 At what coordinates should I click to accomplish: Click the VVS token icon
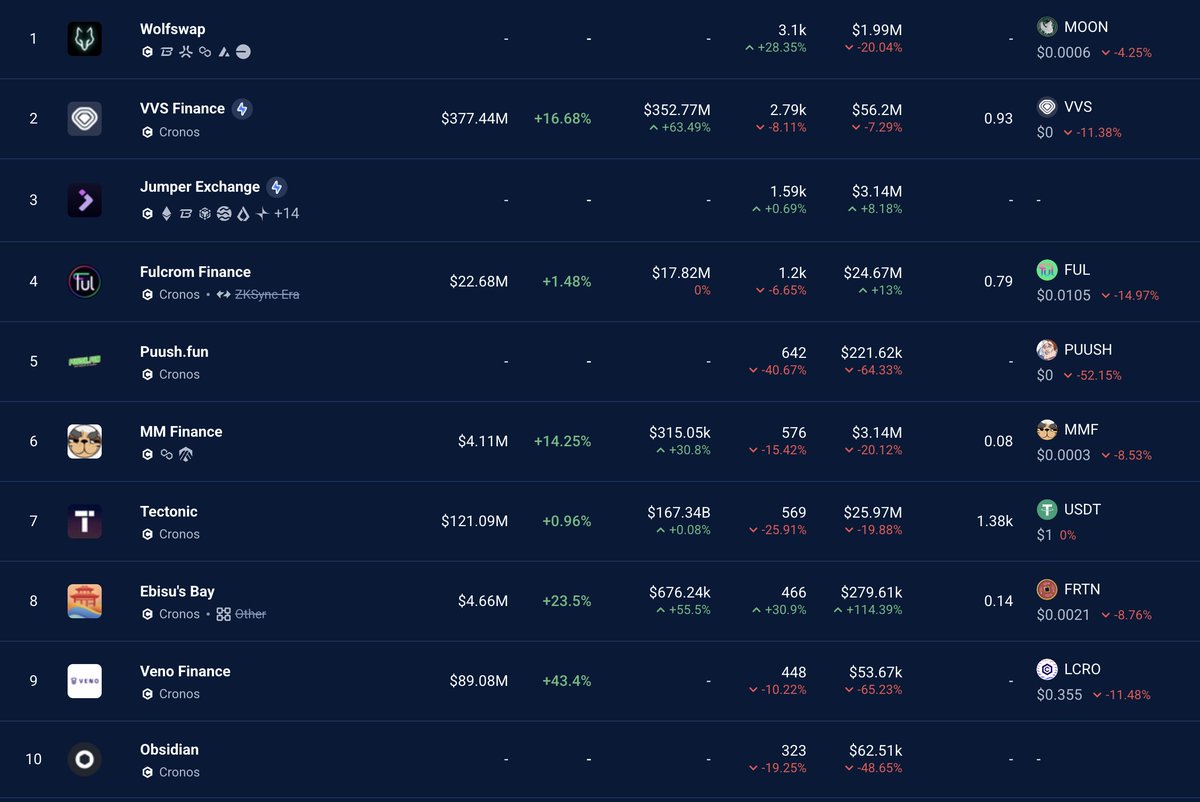tap(1047, 107)
